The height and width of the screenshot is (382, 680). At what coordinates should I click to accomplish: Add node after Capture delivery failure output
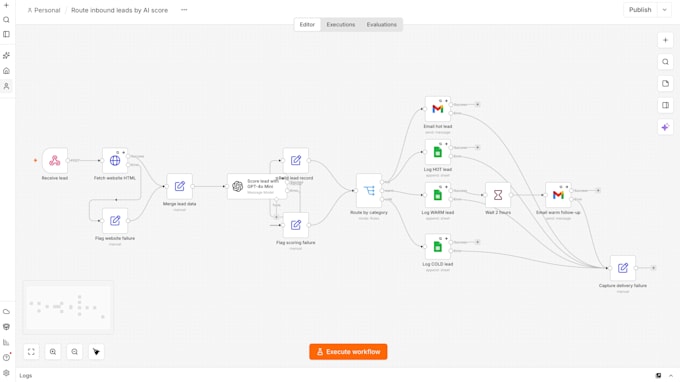[653, 268]
